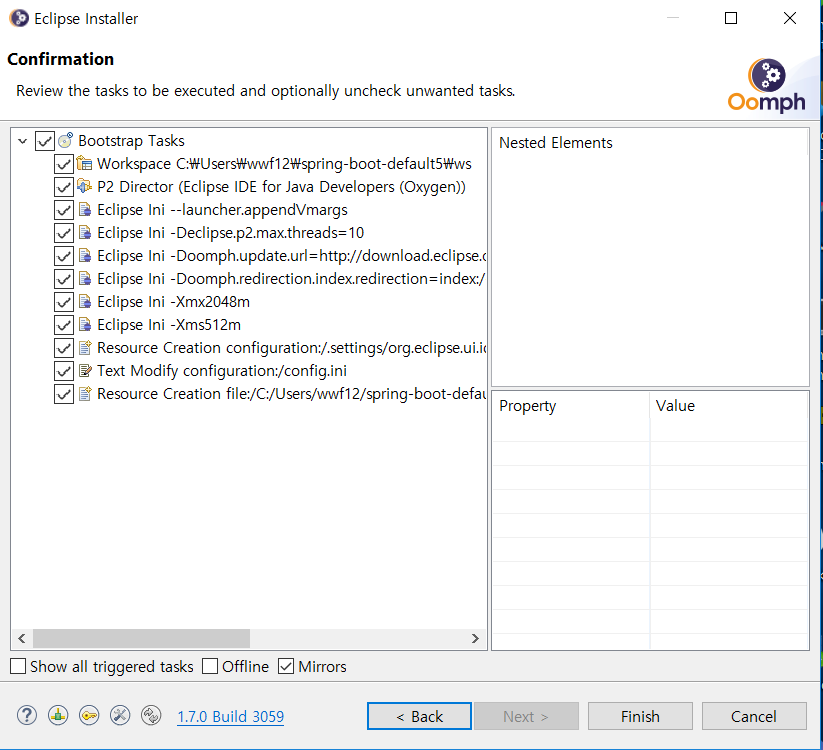Collapse the Bootstrap Tasks tree node
823x750 pixels.
[x=23, y=141]
